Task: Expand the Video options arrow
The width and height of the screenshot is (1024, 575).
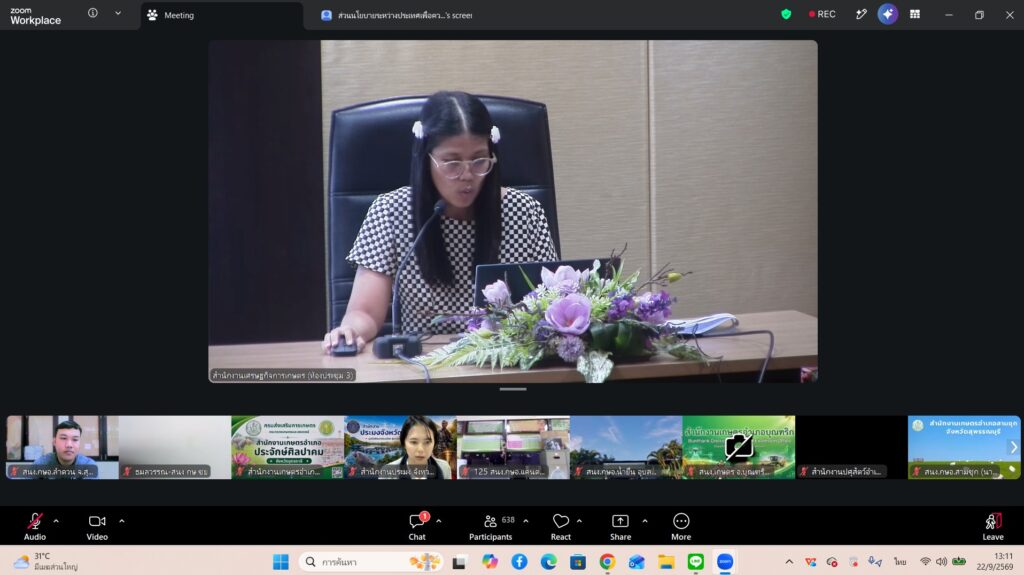Action: click(x=121, y=521)
